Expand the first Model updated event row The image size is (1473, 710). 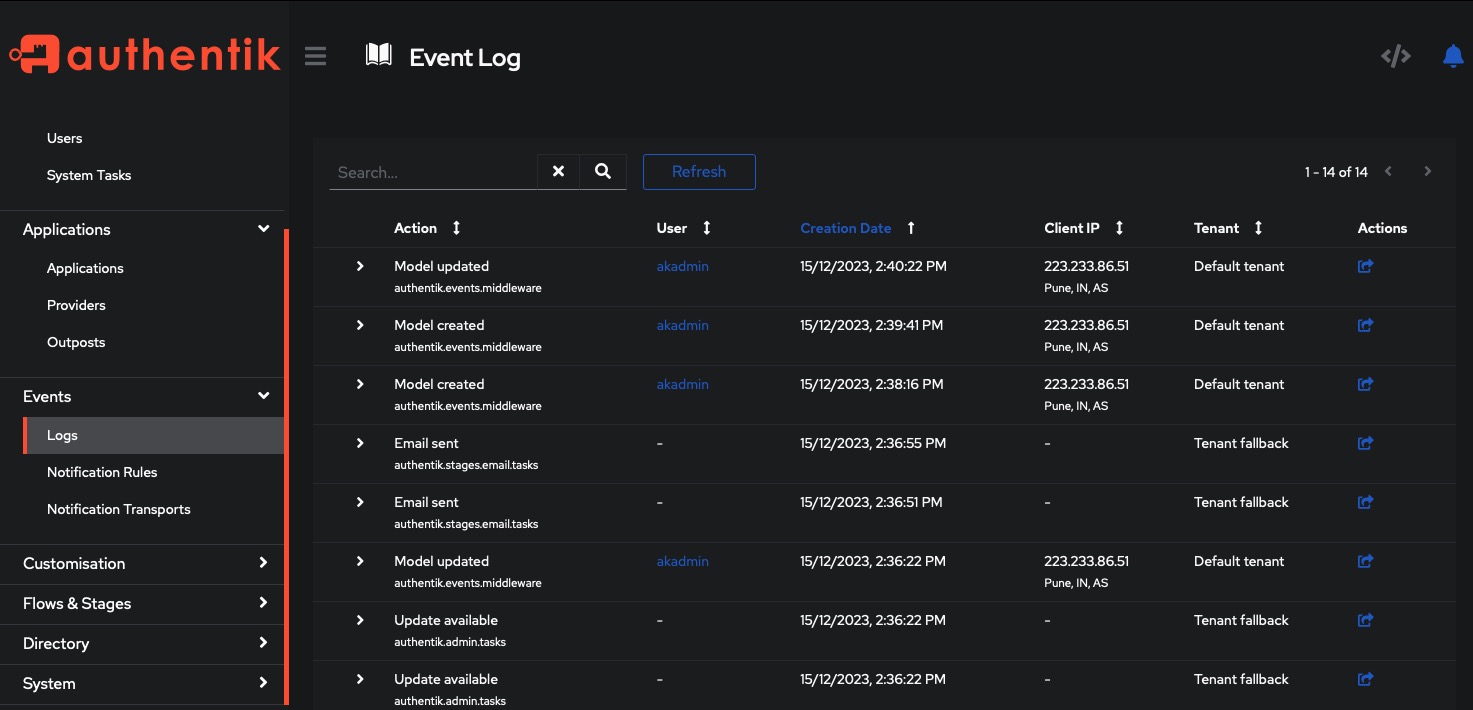point(360,266)
